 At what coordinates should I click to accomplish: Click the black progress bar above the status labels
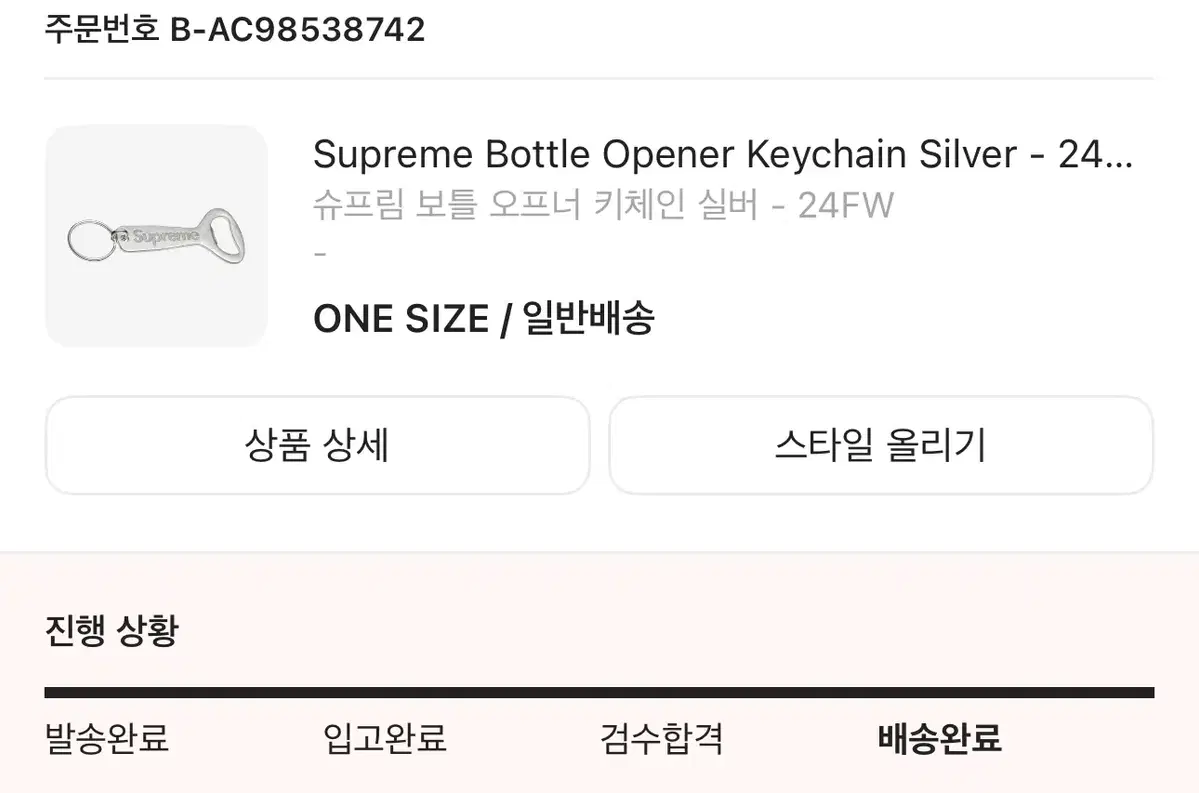tap(600, 687)
